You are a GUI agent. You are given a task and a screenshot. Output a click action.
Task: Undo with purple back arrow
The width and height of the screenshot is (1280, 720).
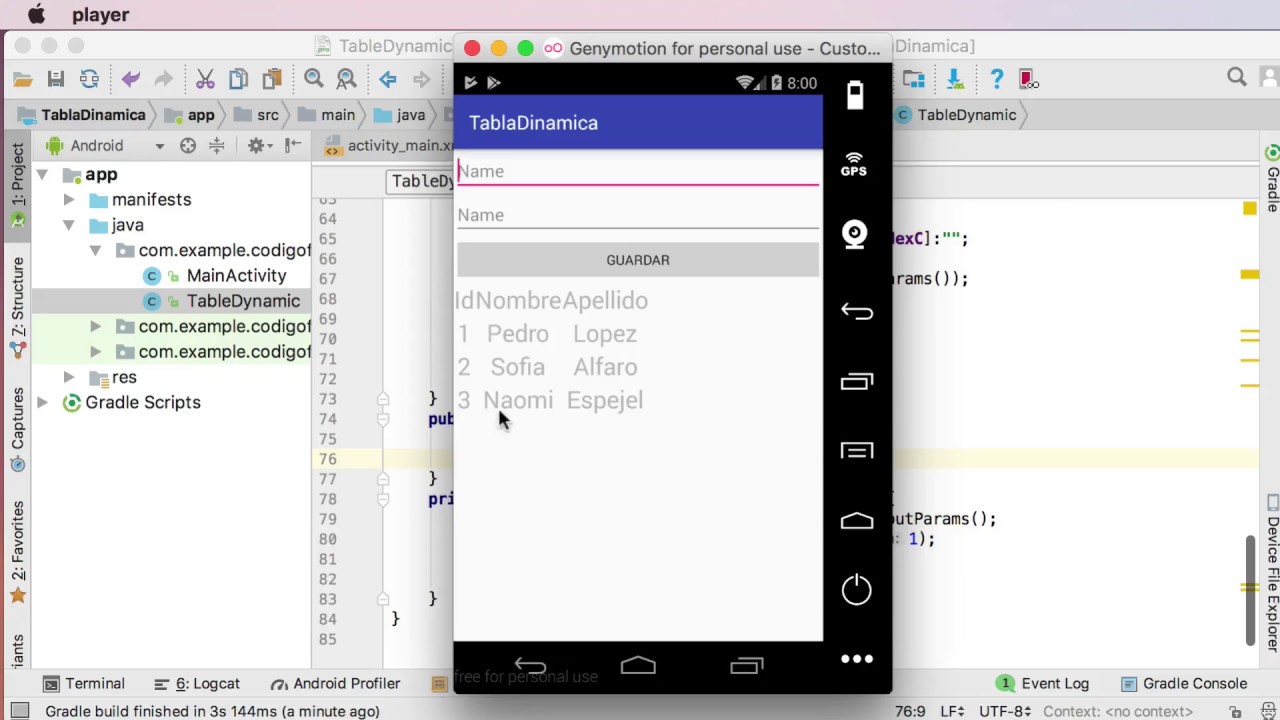(130, 79)
